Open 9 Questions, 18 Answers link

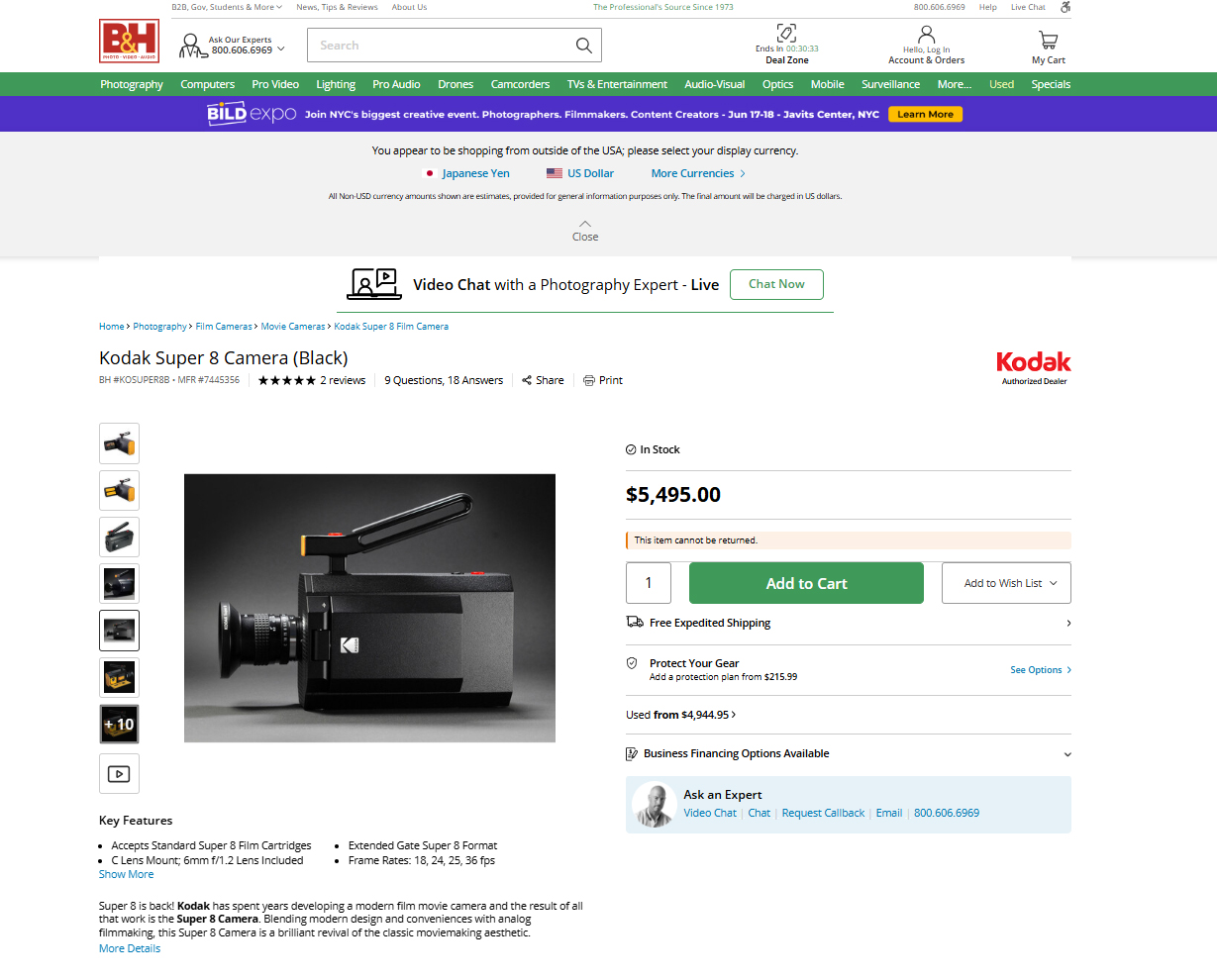(x=444, y=380)
